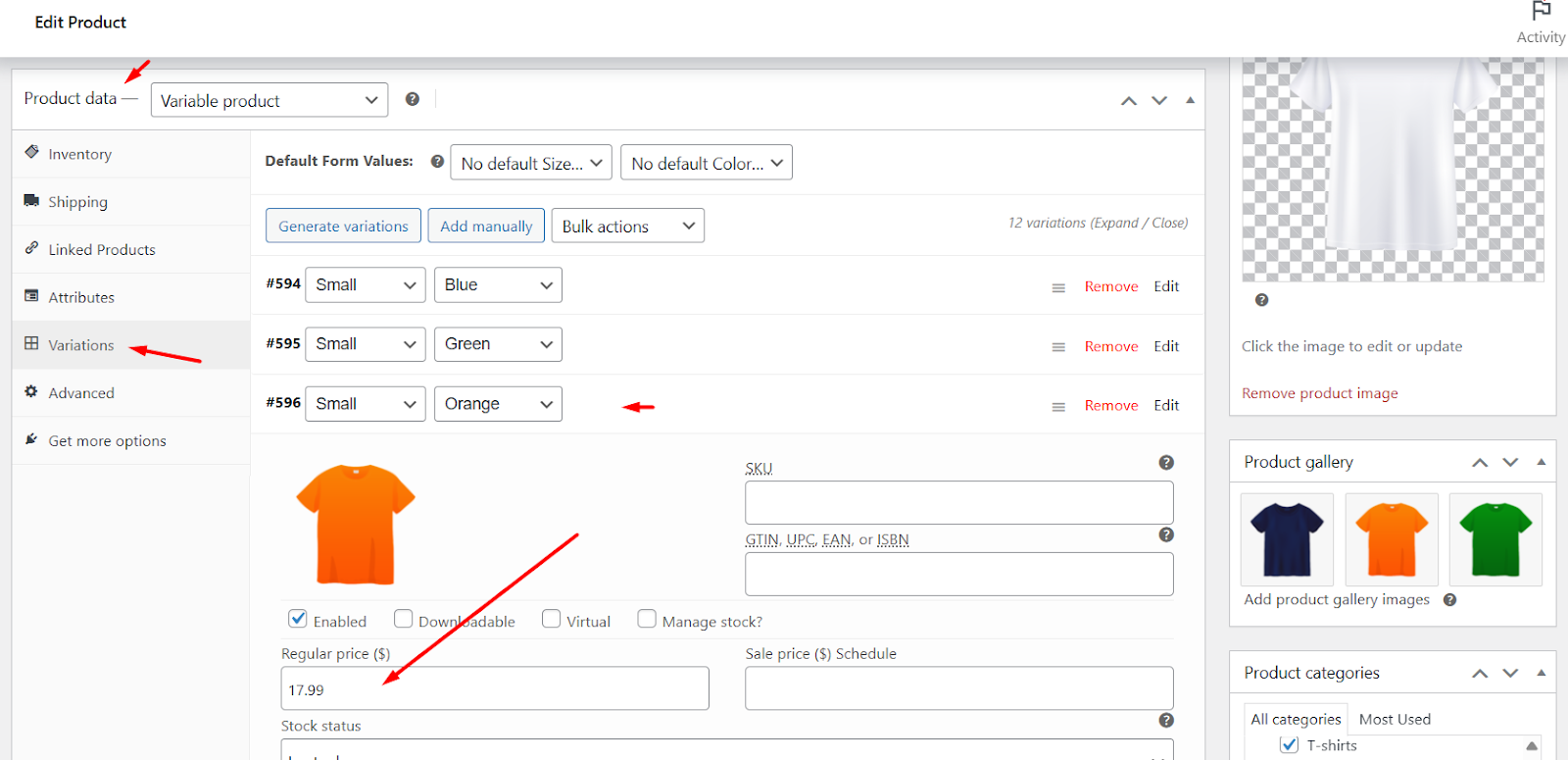Grab the reorder handle for variation #595

tap(1058, 347)
